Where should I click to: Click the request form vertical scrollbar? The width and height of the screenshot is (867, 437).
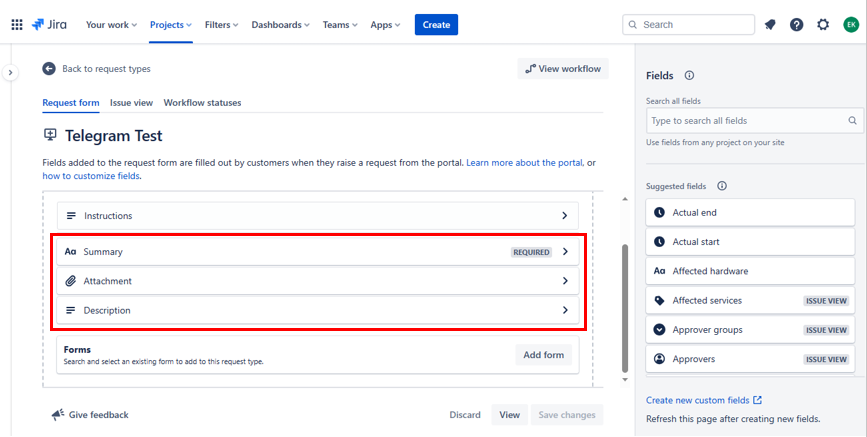[x=625, y=300]
